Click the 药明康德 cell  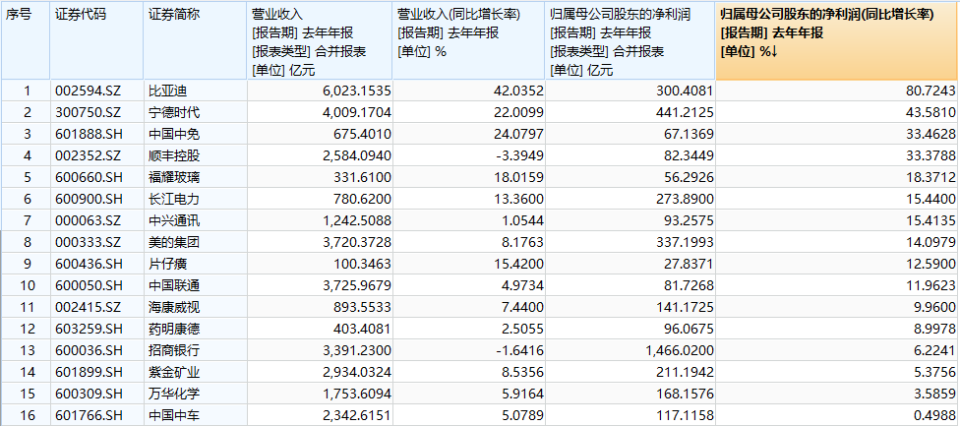coord(174,329)
